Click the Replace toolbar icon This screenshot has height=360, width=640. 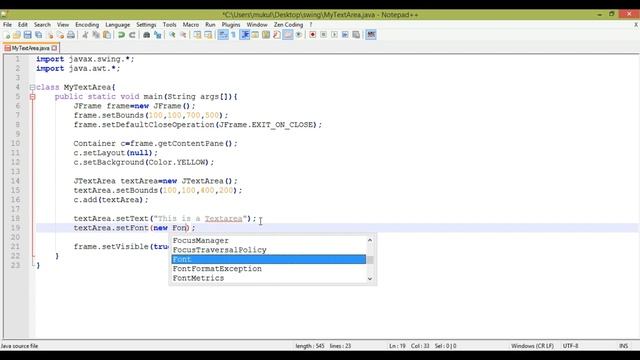[x=158, y=35]
